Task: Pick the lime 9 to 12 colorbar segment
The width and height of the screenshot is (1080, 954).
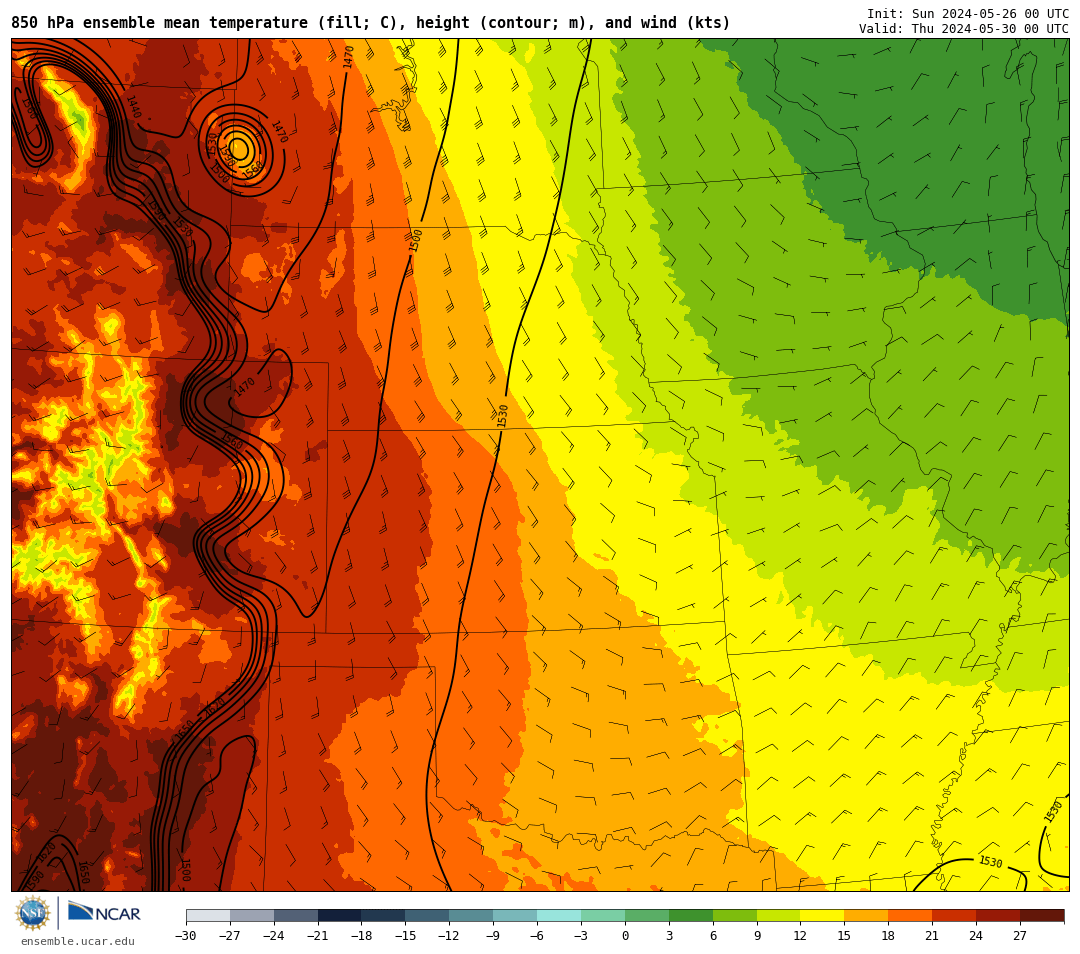Action: pyautogui.click(x=779, y=915)
